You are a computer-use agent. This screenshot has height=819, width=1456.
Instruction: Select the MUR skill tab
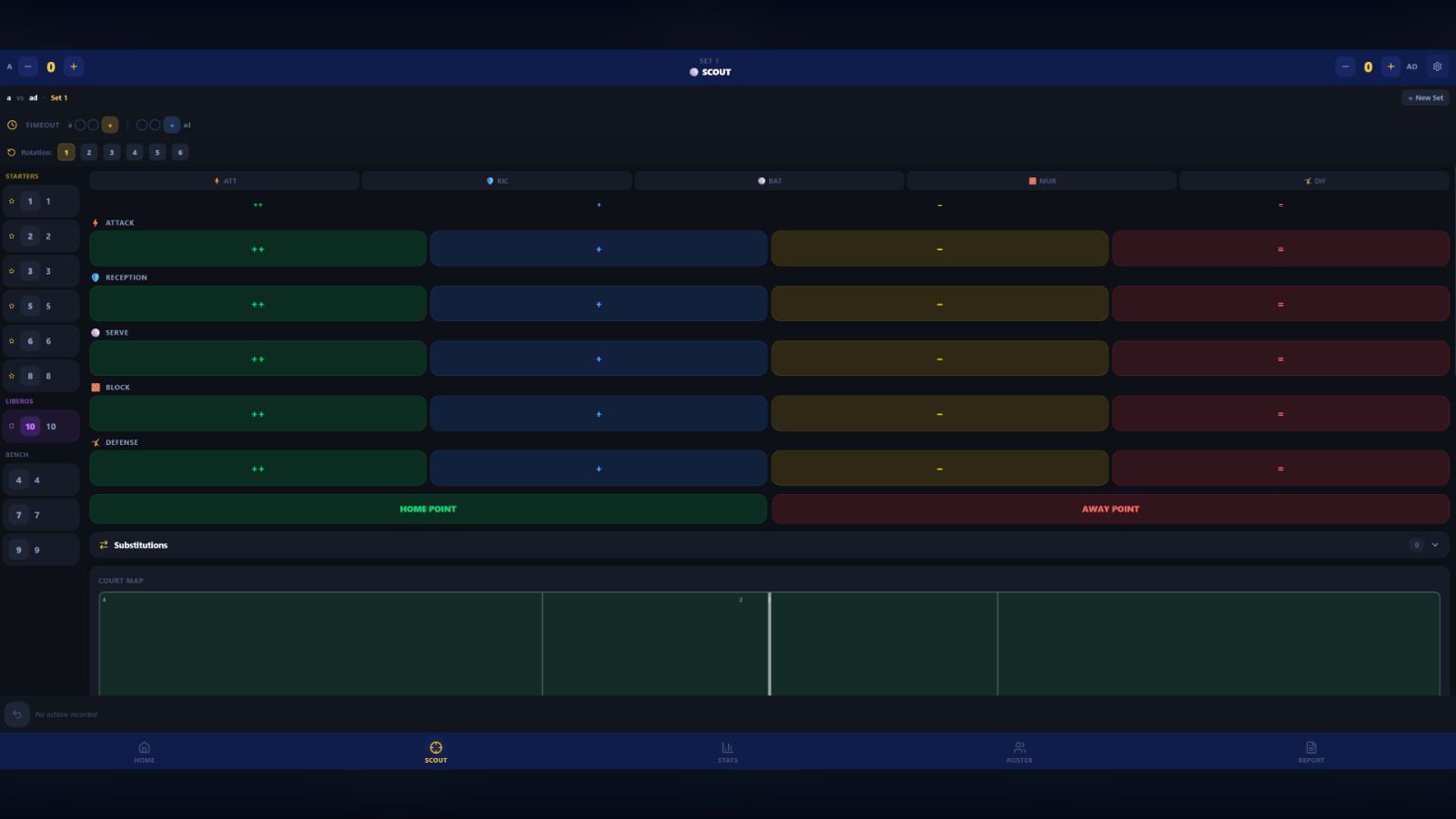click(1042, 181)
